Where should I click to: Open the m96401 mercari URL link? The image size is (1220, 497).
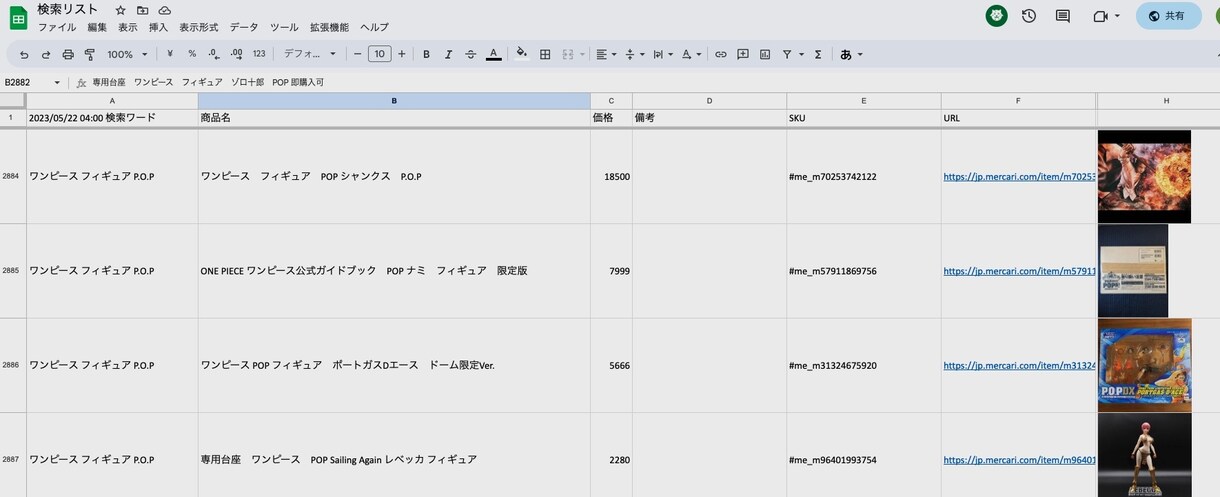click(1019, 460)
